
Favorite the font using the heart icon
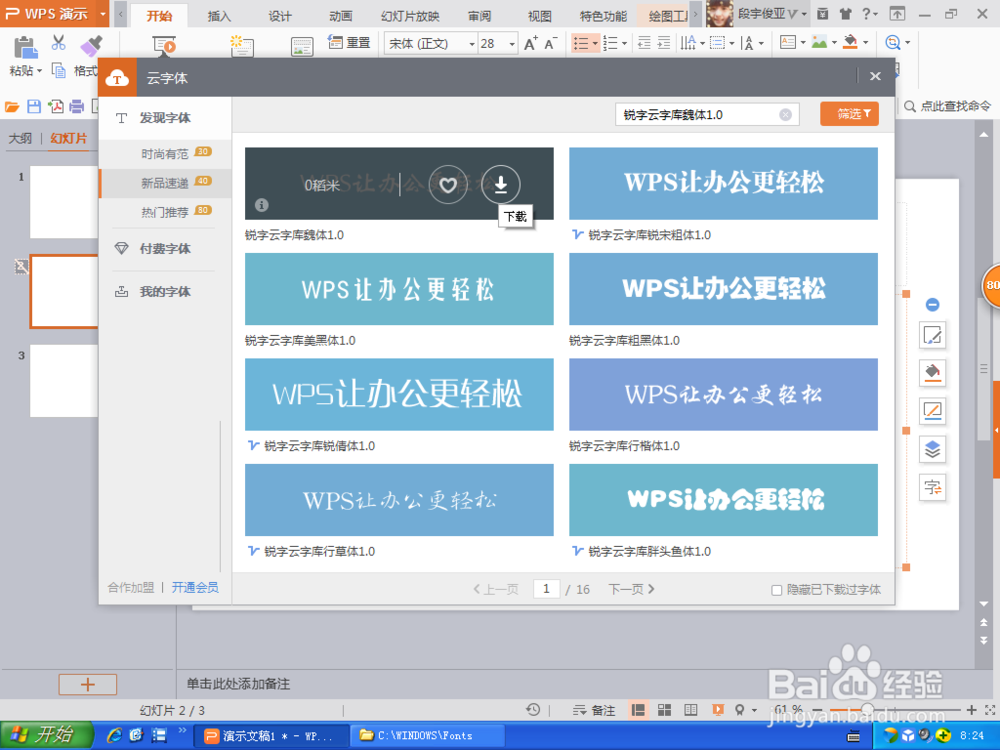(x=447, y=185)
